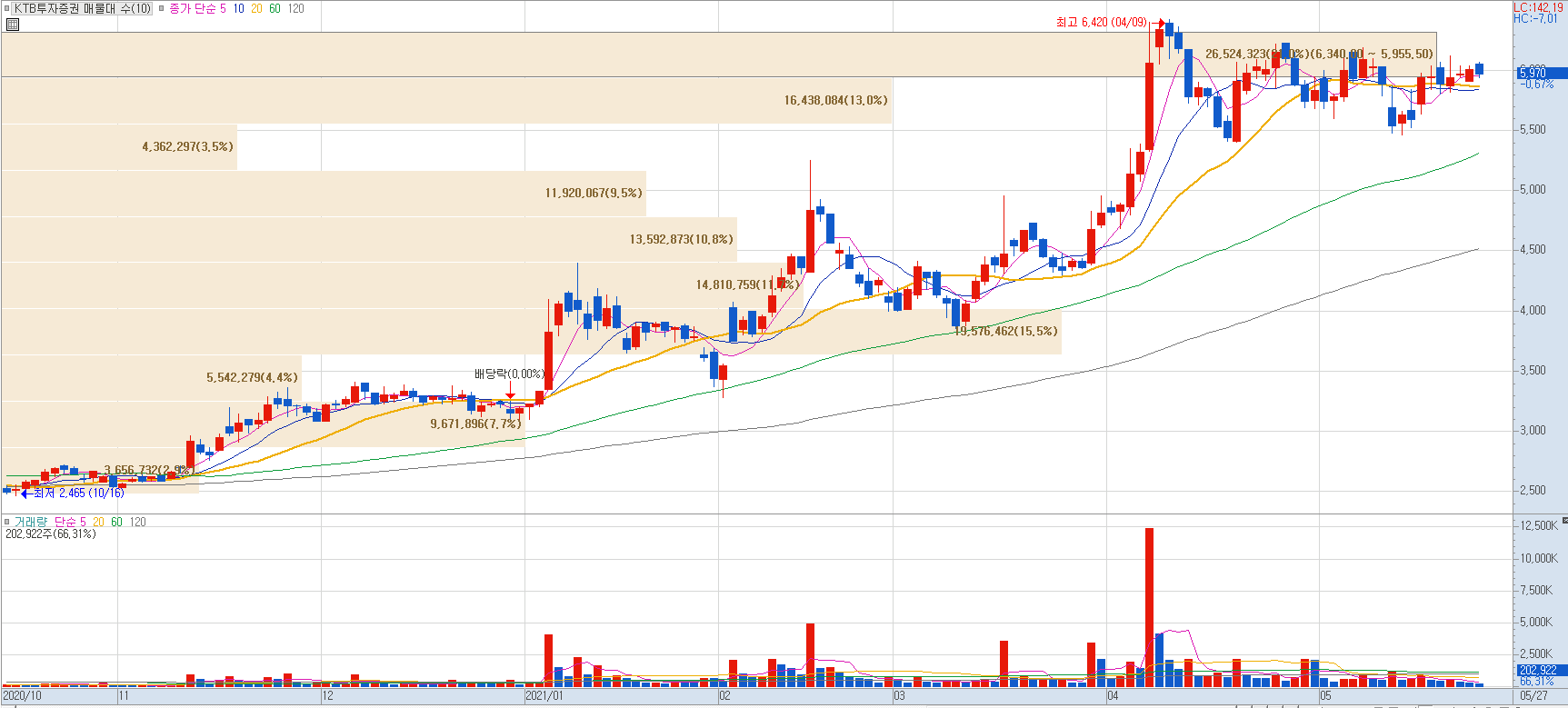Click the orange 20-day price MA legend
This screenshot has height=708, width=1568.
256,8
